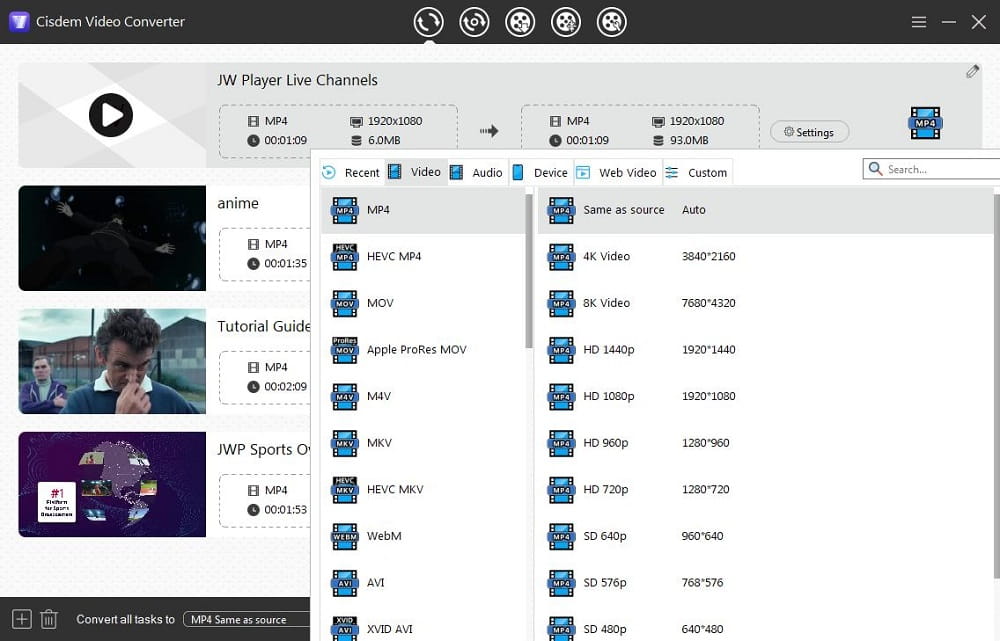This screenshot has width=1000, height=641.
Task: Open the hamburger menu
Action: (x=918, y=22)
